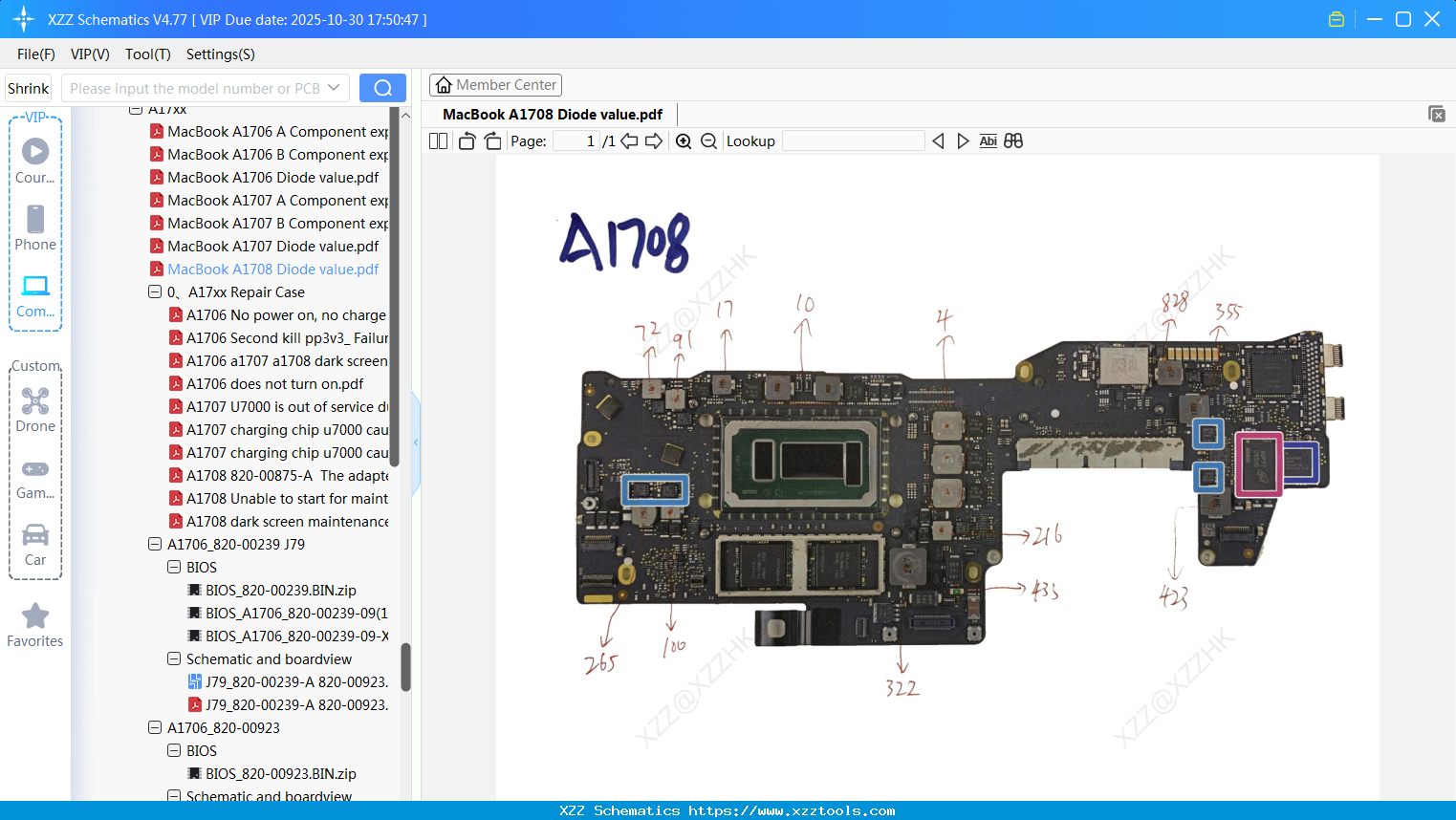This screenshot has width=1456, height=820.
Task: Select BIOS_820-00239.BIN.zip file
Action: 272,591
